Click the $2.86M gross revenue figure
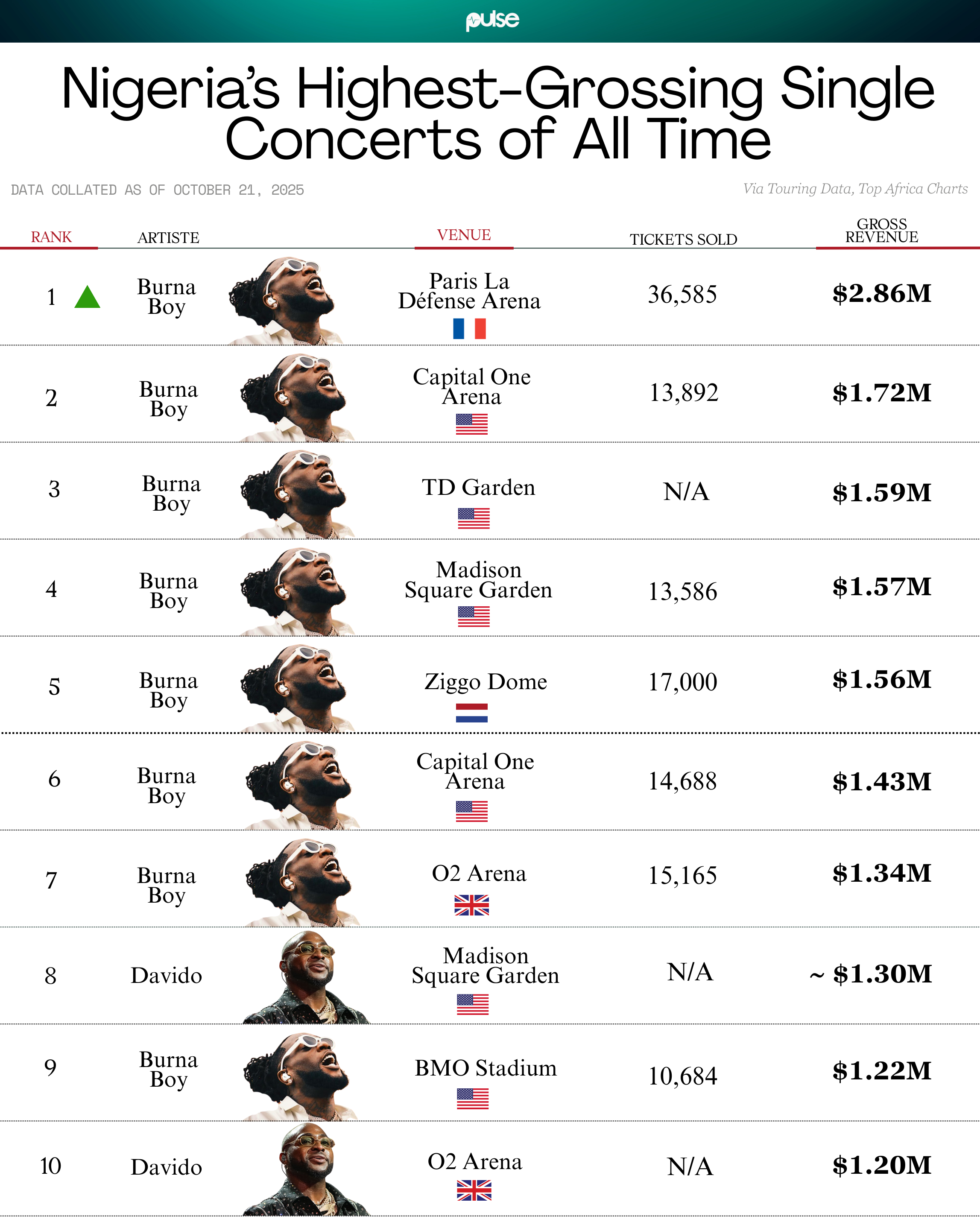 pos(882,294)
